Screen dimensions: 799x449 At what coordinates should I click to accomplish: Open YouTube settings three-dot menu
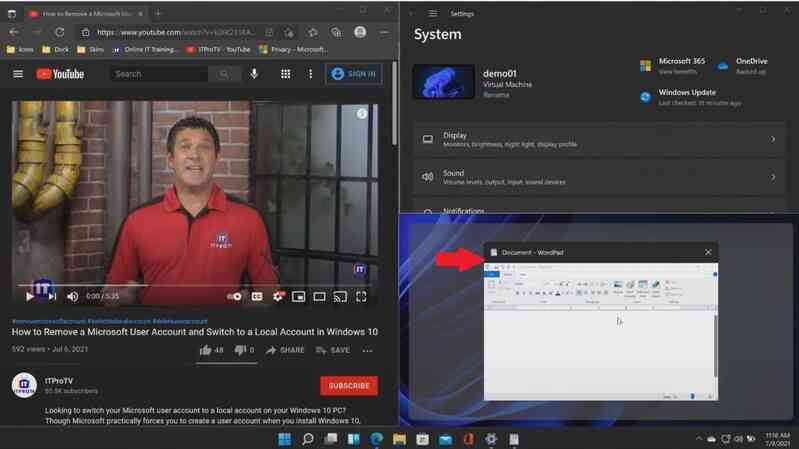[x=310, y=74]
